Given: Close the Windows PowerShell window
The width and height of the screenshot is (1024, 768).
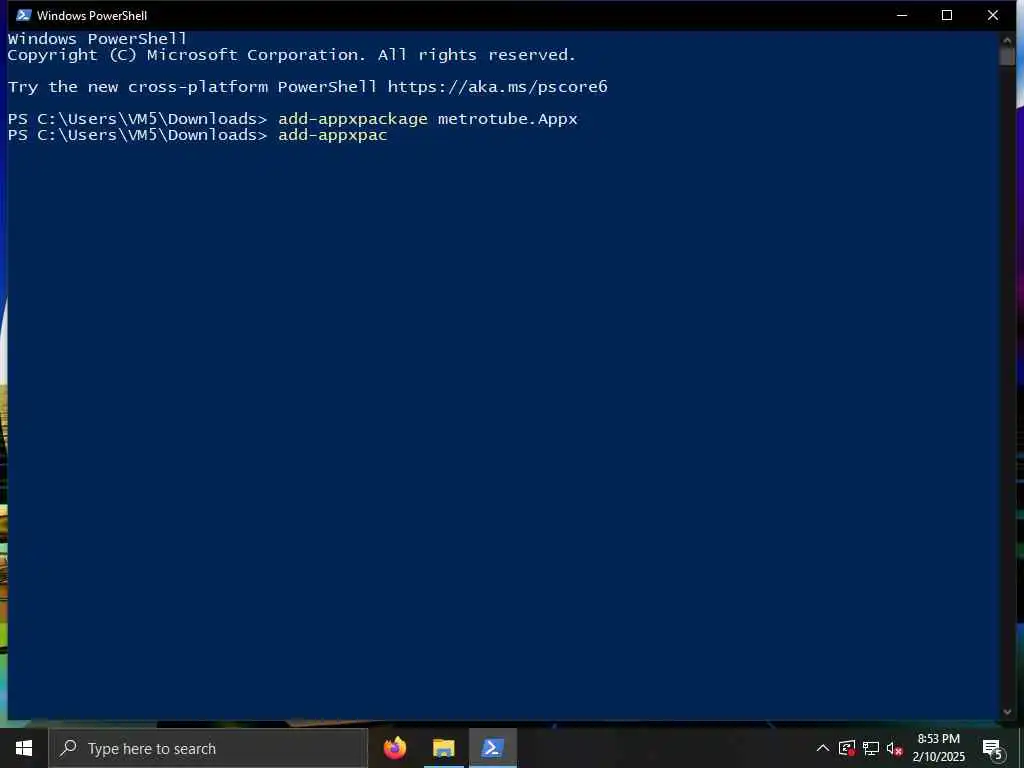Looking at the screenshot, I should point(993,15).
